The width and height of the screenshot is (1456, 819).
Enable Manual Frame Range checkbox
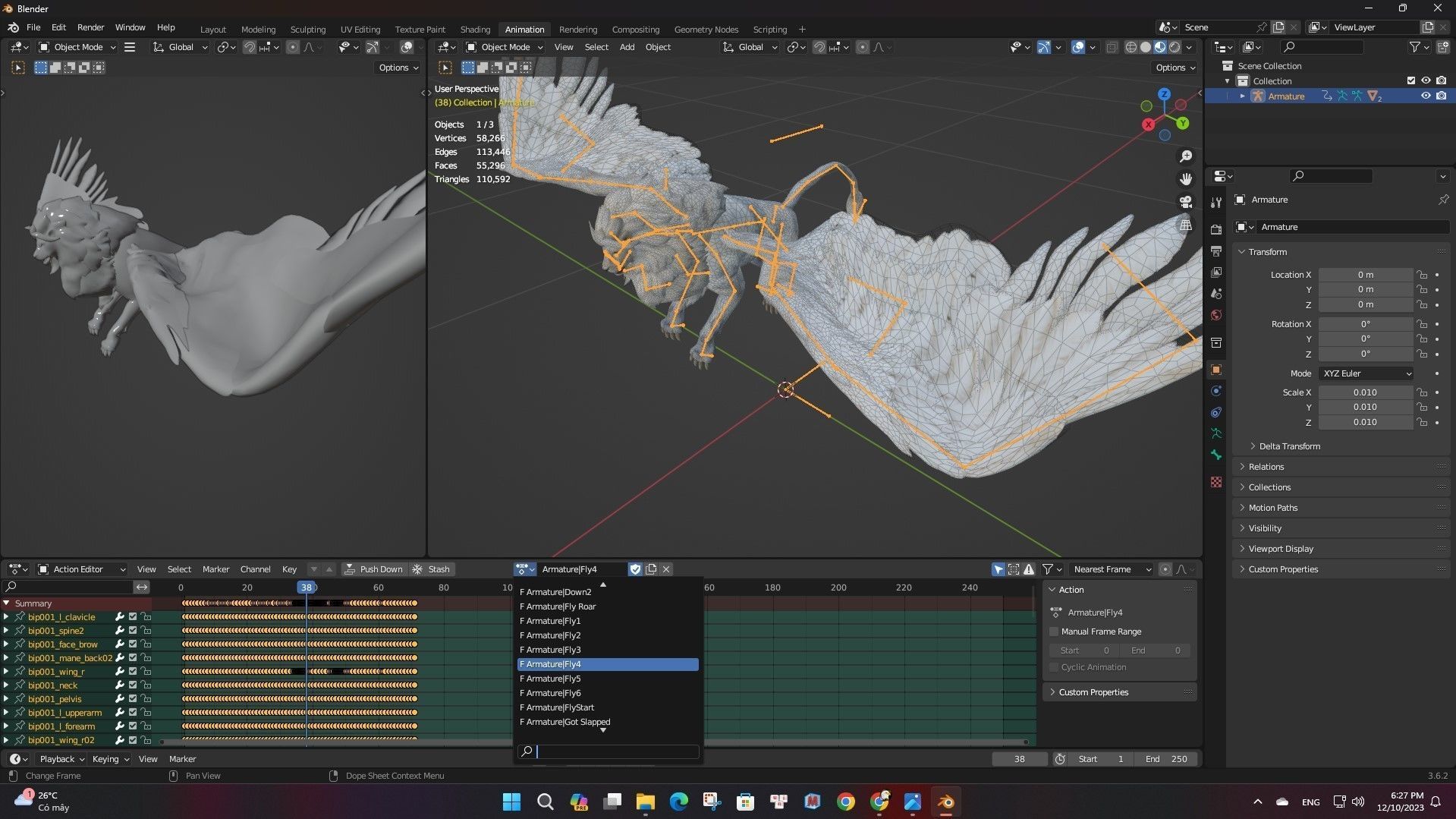point(1054,632)
